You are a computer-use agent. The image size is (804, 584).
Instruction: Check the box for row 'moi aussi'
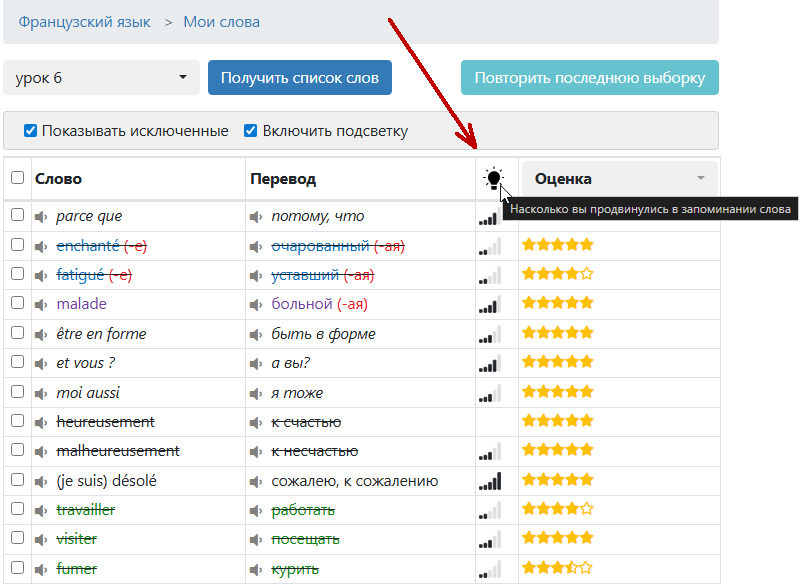click(x=17, y=391)
